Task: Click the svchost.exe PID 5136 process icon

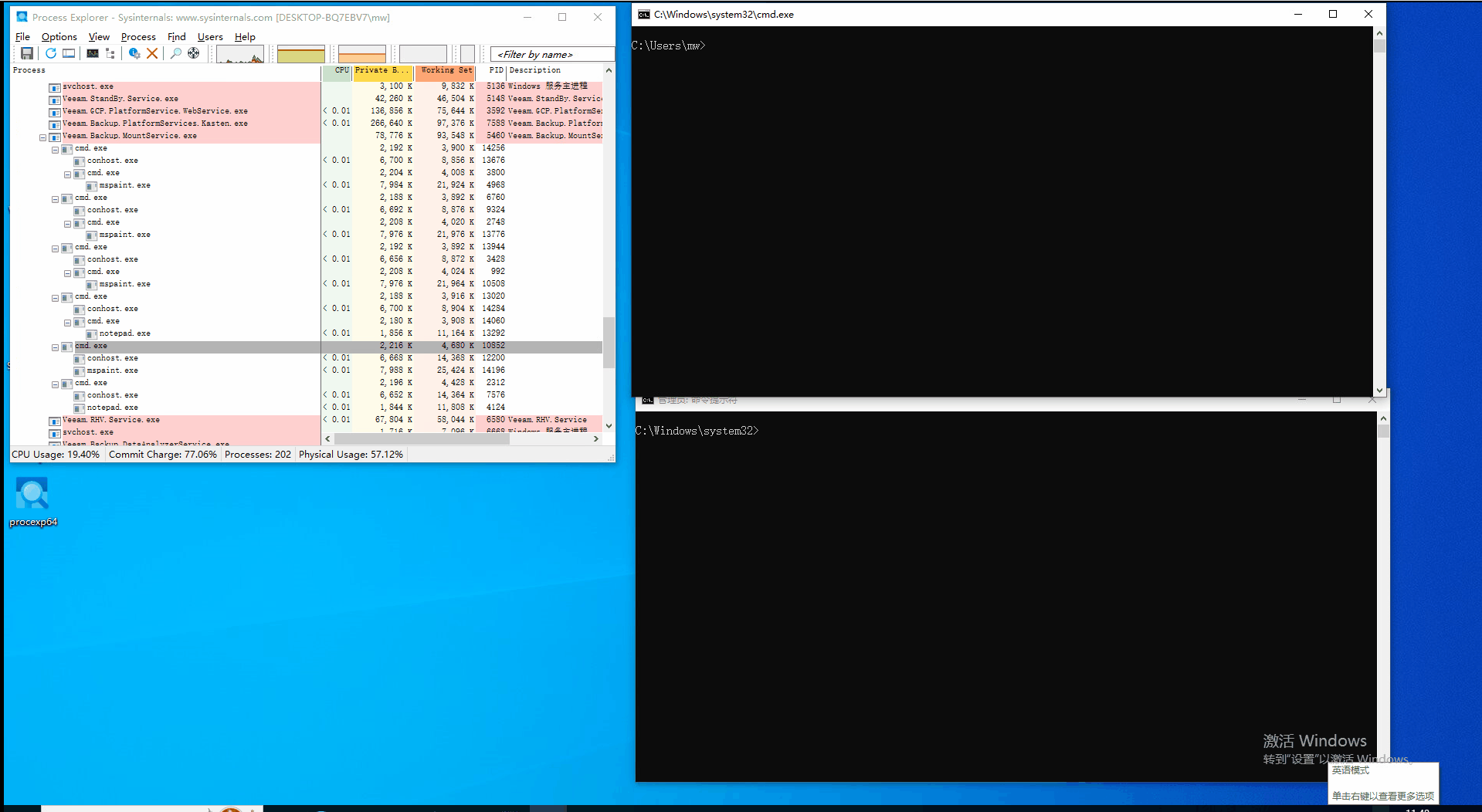Action: point(55,87)
